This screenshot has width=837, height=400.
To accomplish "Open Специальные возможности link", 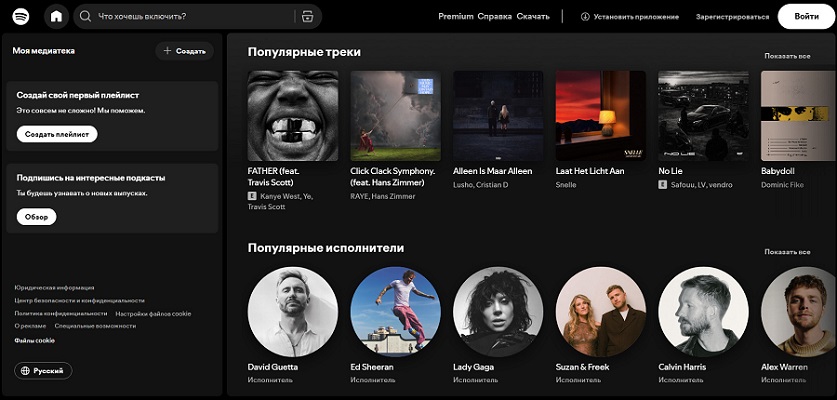I will point(95,326).
